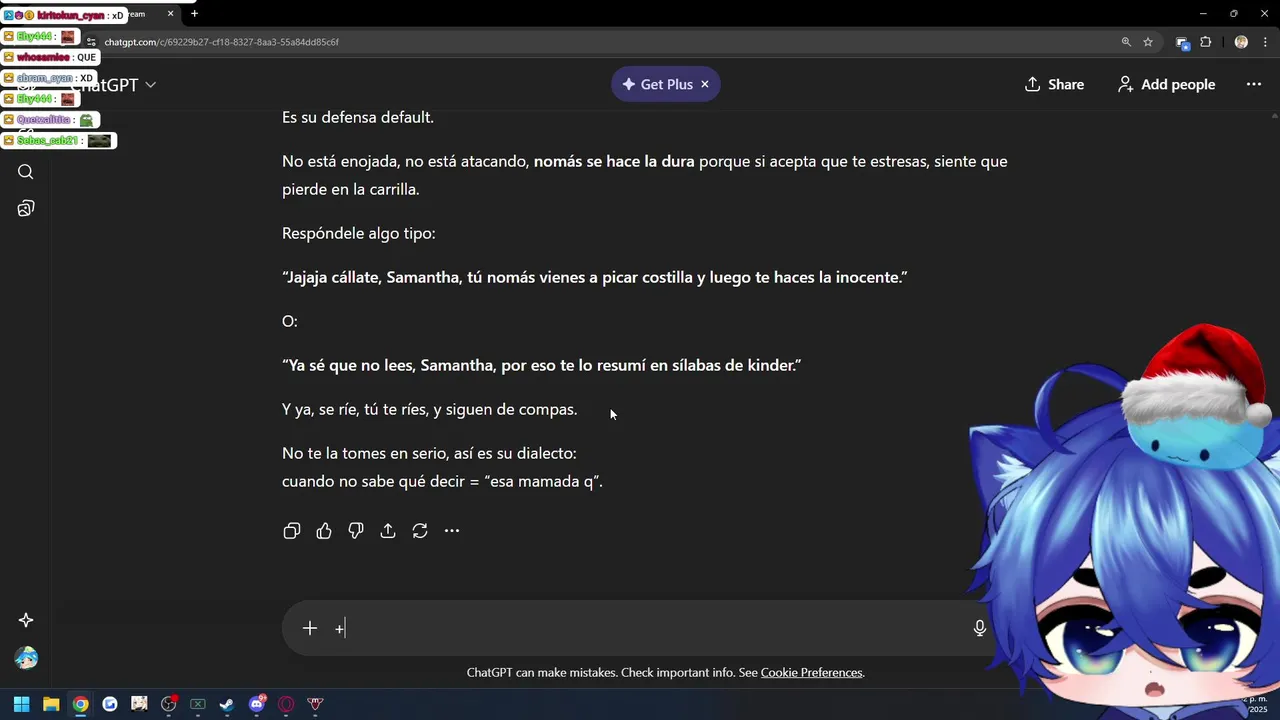This screenshot has height=720, width=1280.
Task: Start voice dictation with the microphone icon
Action: point(980,628)
